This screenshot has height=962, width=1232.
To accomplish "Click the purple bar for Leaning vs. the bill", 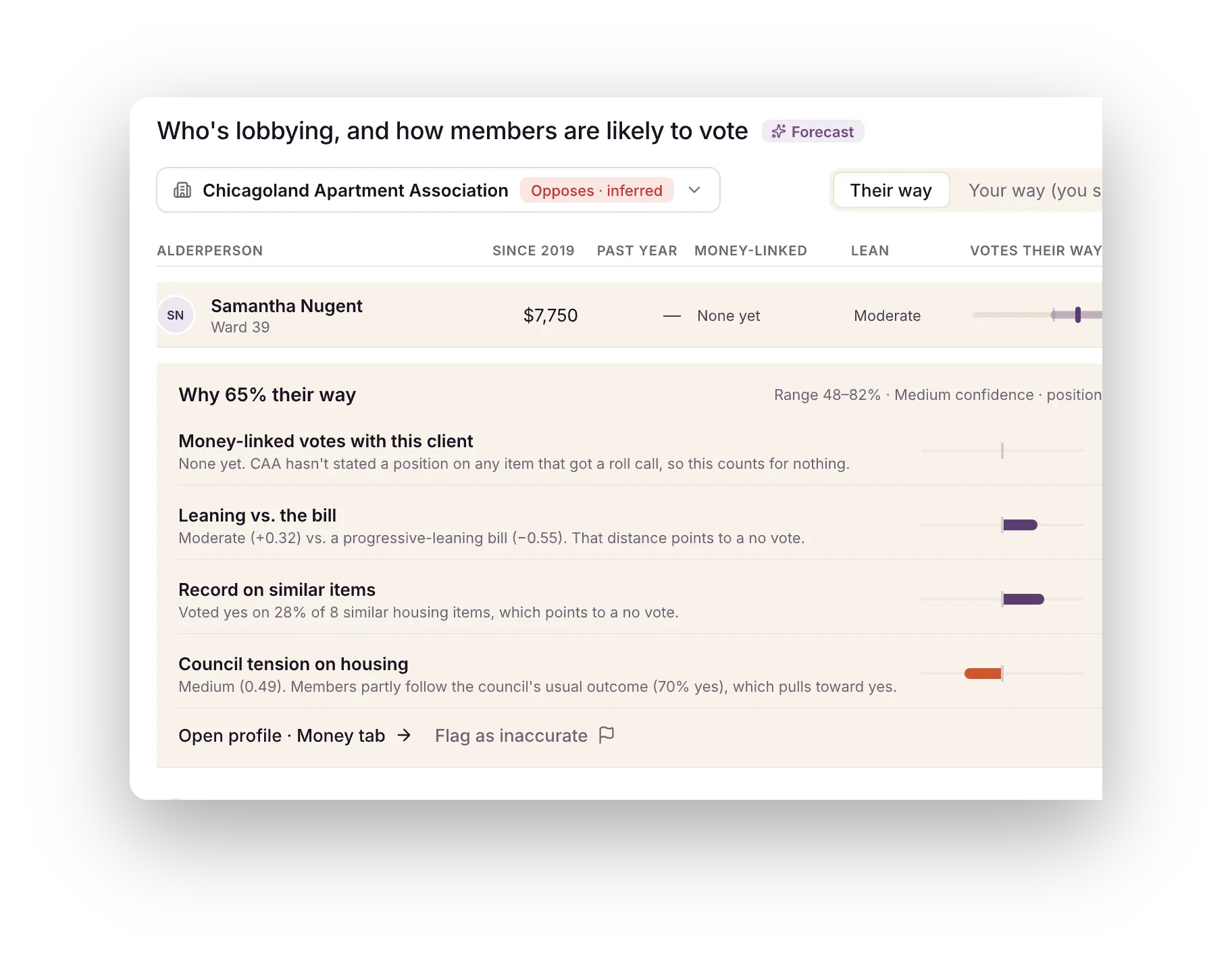I will (x=1020, y=525).
